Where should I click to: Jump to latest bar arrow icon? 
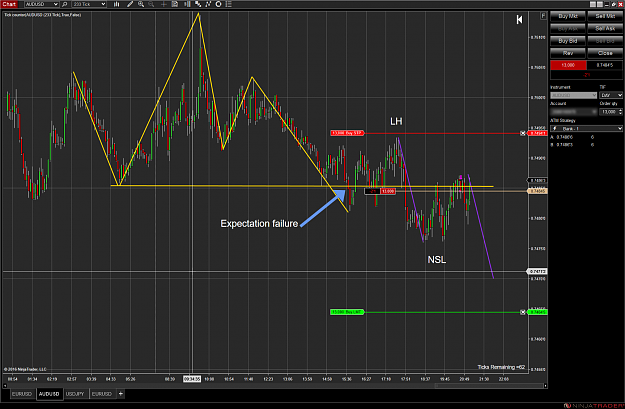519,20
